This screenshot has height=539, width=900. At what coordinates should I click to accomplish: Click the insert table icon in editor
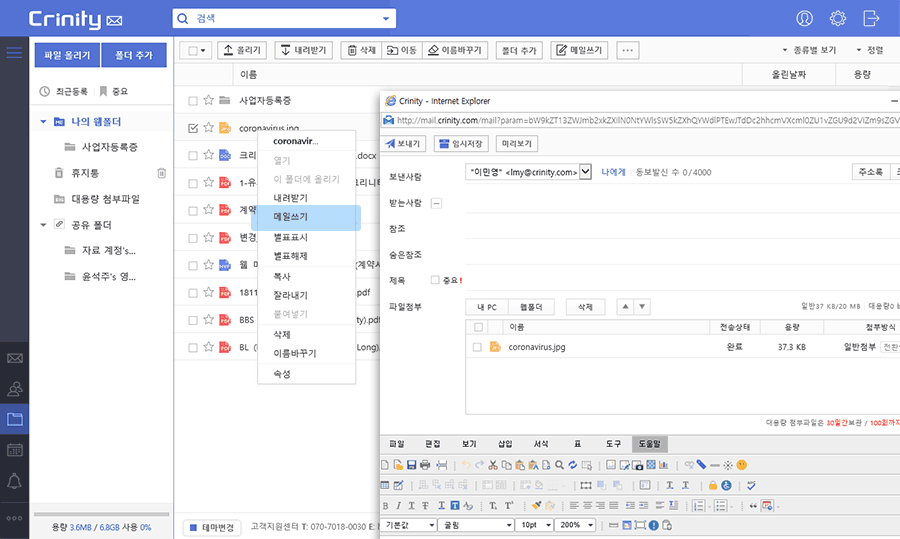(385, 486)
